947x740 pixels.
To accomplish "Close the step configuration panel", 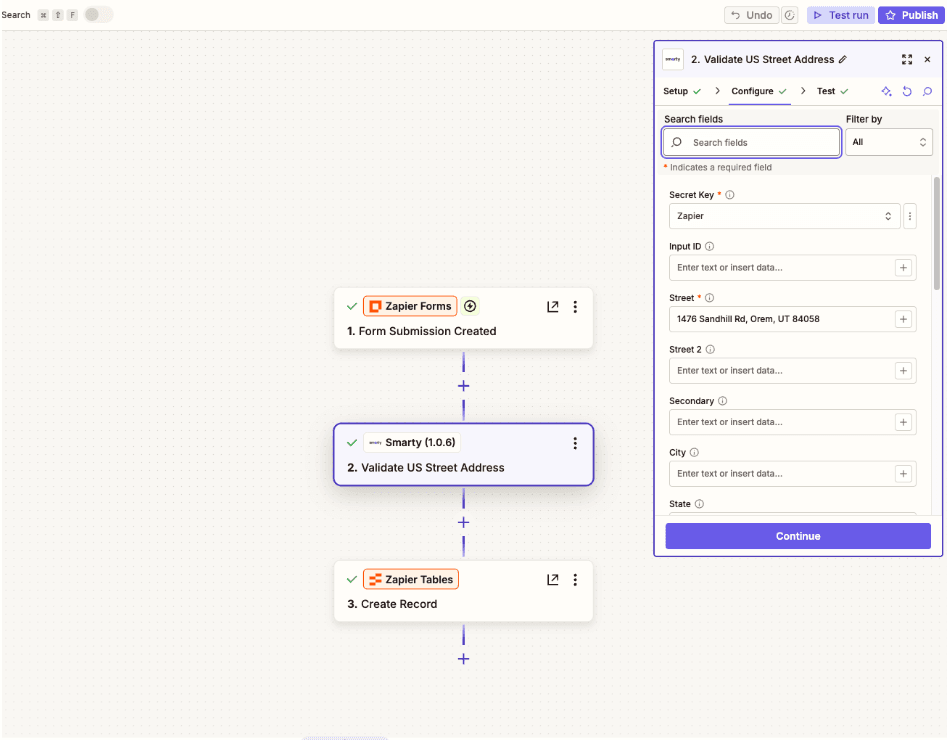I will point(927,59).
